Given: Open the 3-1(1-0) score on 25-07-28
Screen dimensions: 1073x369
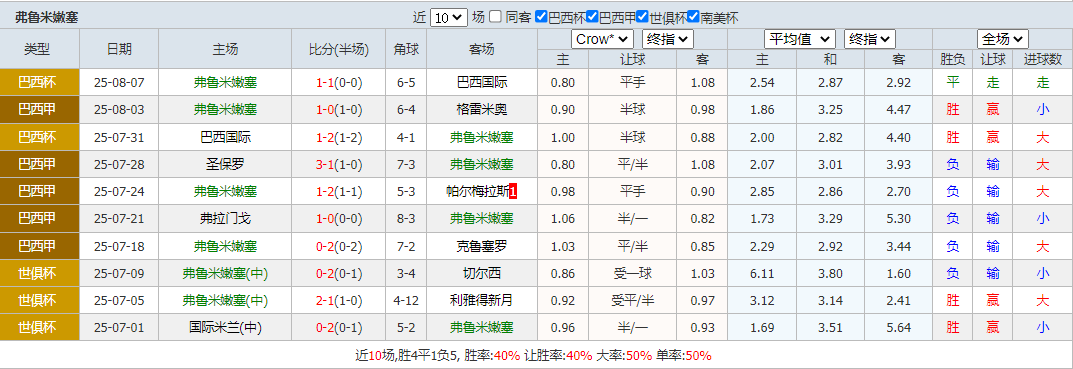Looking at the screenshot, I should pyautogui.click(x=339, y=164).
